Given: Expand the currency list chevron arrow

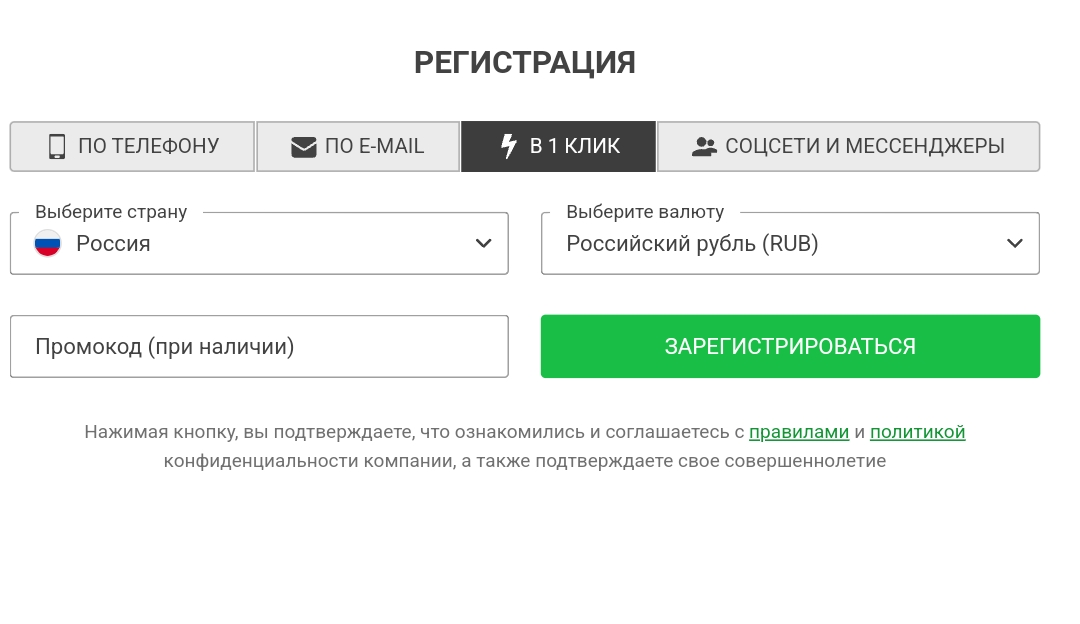Looking at the screenshot, I should tap(1015, 243).
